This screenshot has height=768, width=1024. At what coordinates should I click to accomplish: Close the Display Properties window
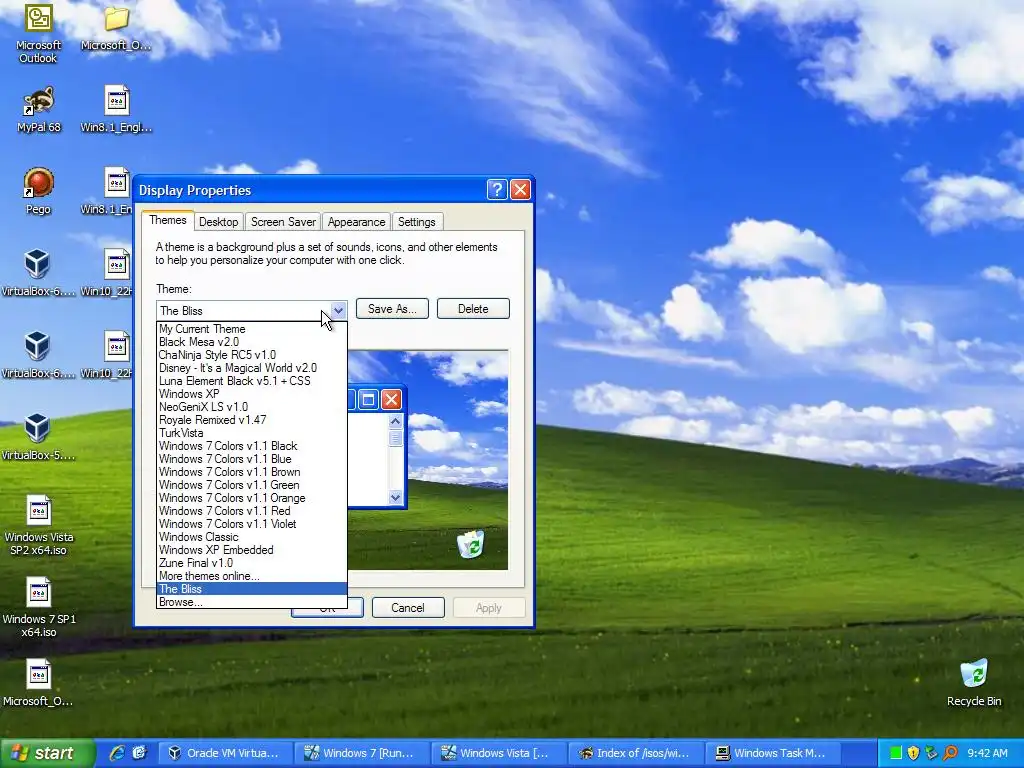tap(520, 189)
